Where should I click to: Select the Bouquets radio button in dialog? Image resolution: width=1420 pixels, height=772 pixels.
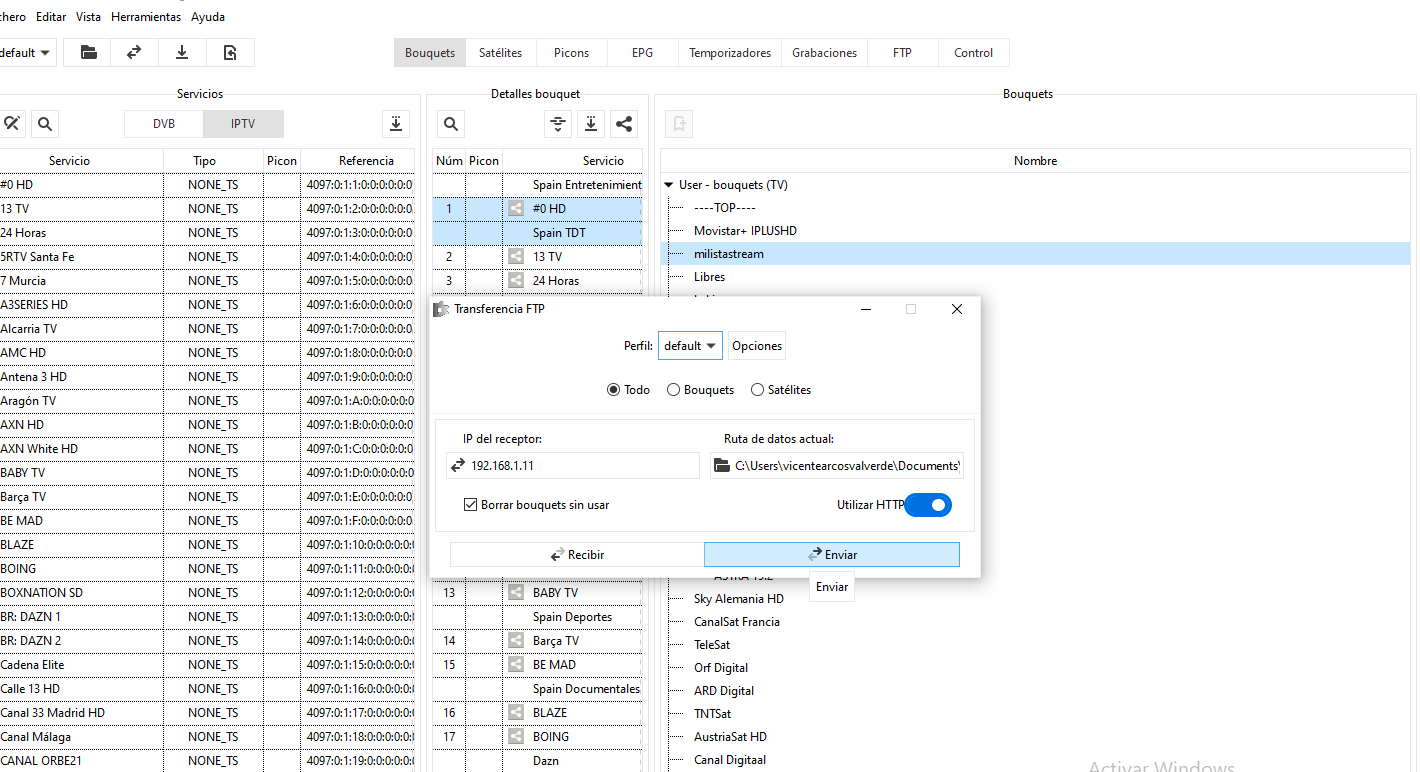[674, 390]
